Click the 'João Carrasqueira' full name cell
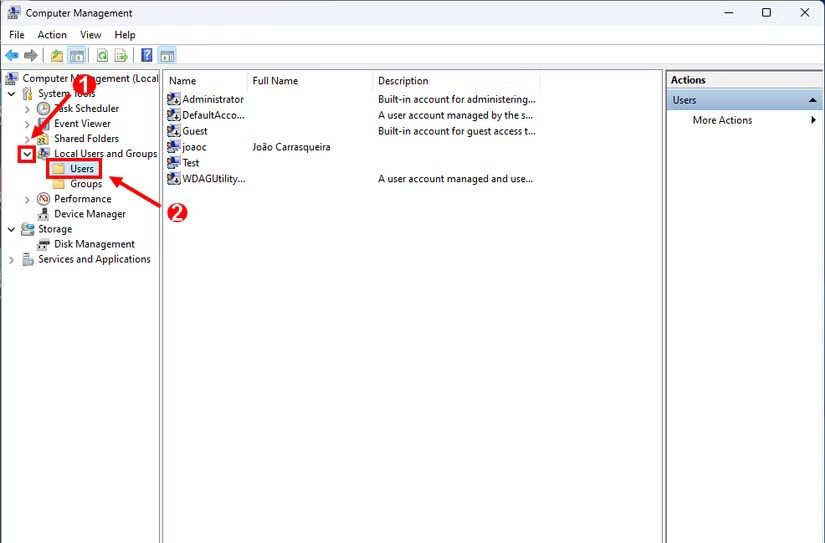The height and width of the screenshot is (543, 825). [x=291, y=147]
